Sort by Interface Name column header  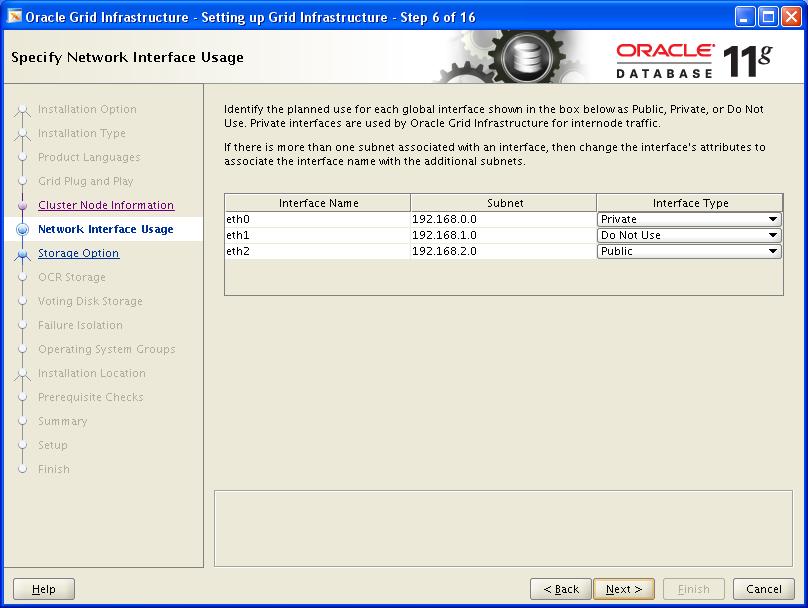pyautogui.click(x=318, y=203)
